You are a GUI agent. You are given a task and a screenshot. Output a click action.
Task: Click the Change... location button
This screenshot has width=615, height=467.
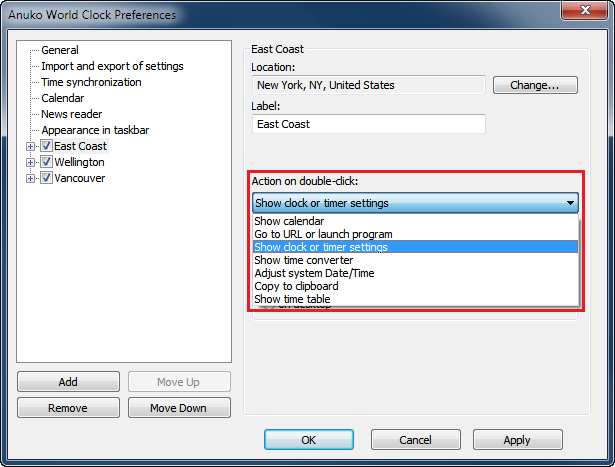(535, 85)
